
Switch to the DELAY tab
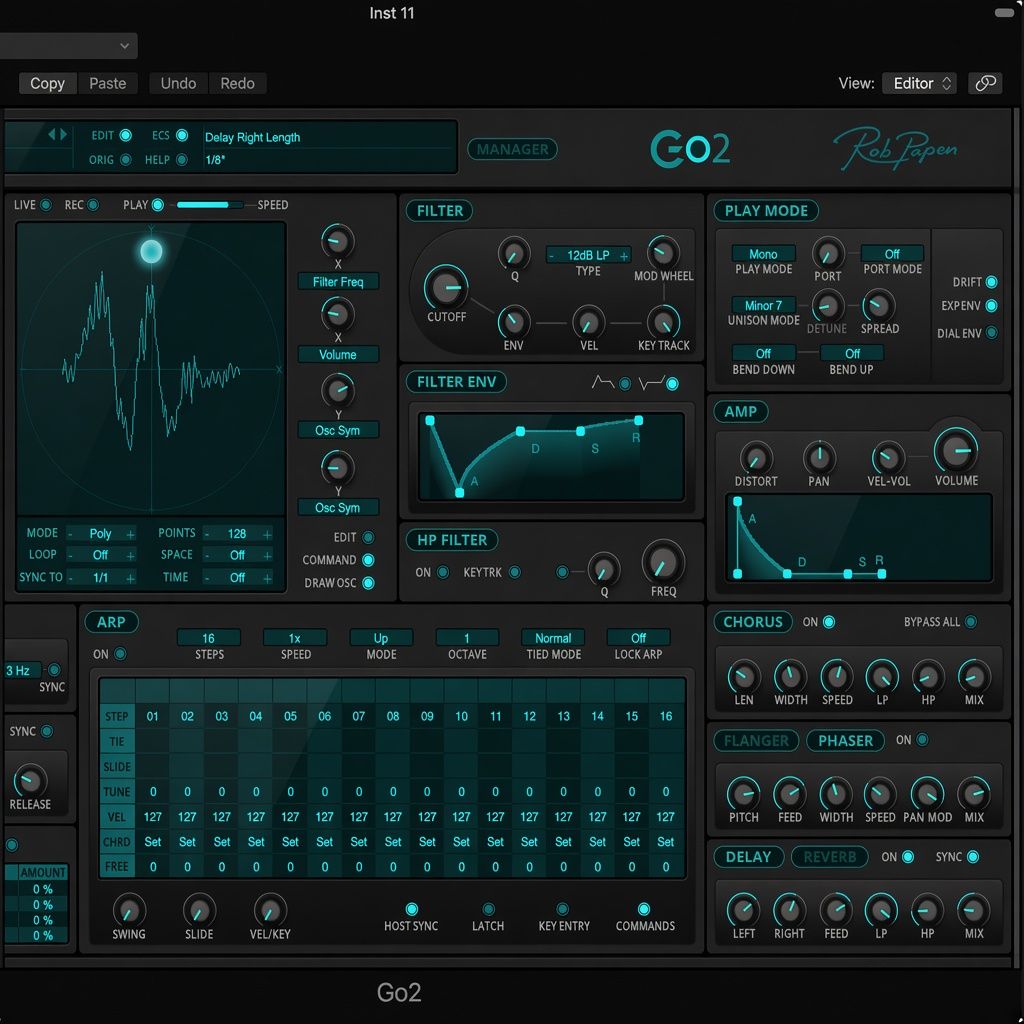748,857
